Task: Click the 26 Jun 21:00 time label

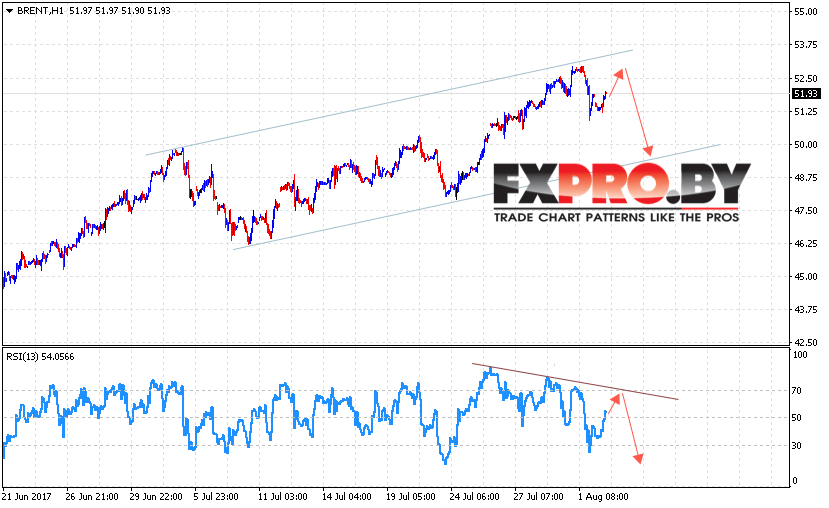Action: point(92,497)
